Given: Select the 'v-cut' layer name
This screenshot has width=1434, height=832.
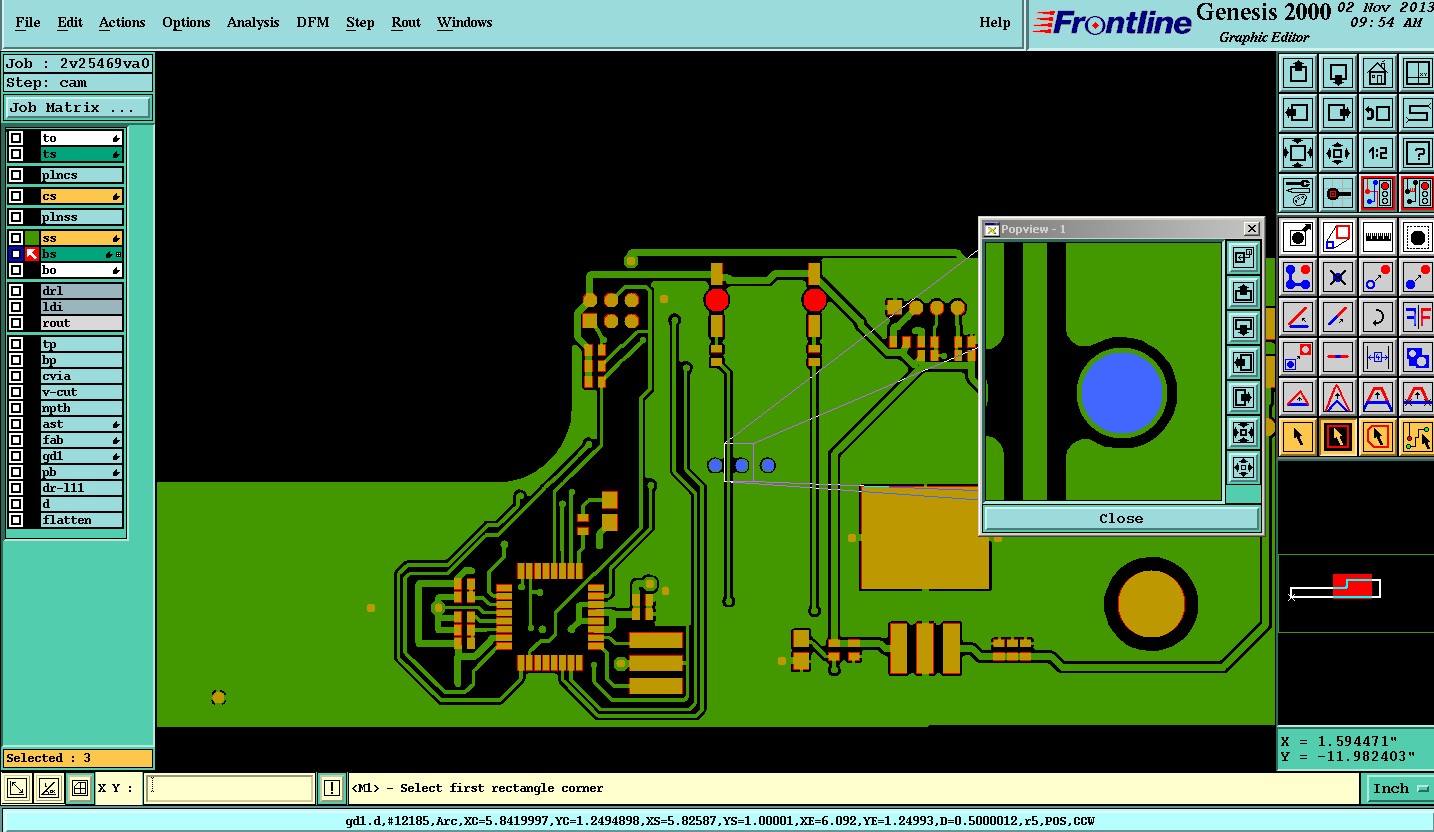Looking at the screenshot, I should [81, 392].
